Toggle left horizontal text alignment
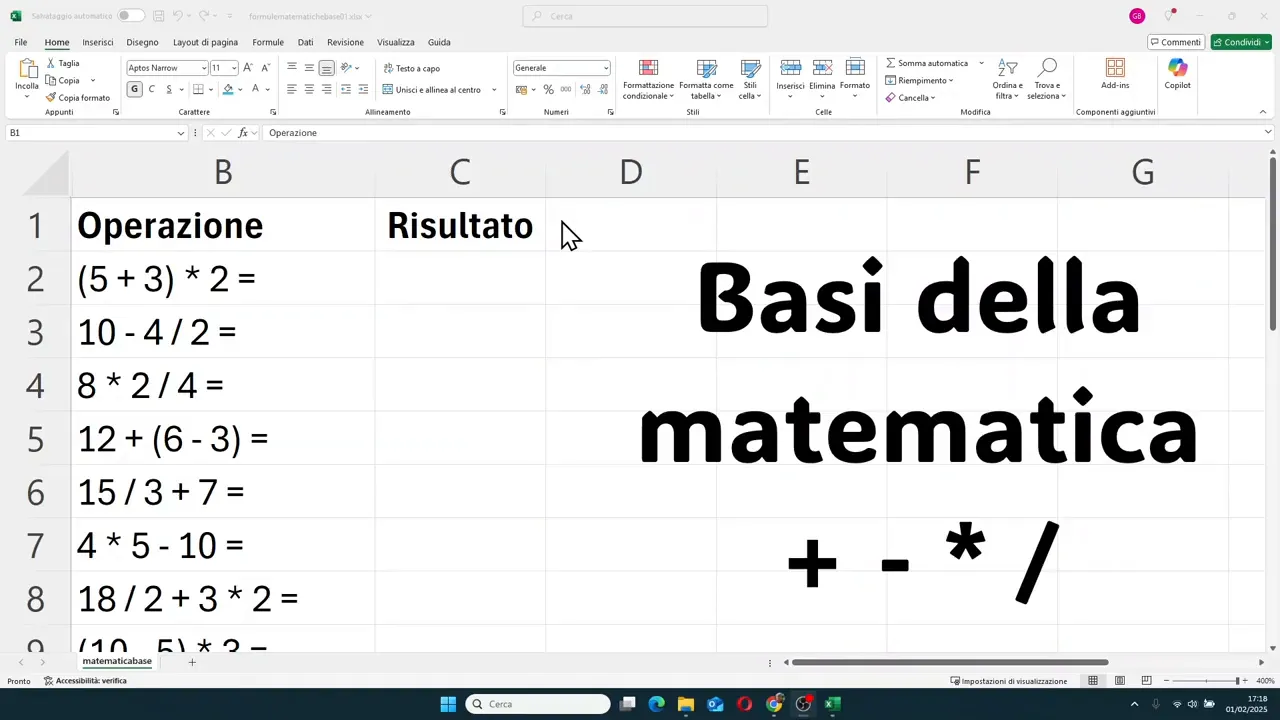The width and height of the screenshot is (1280, 720). [x=292, y=89]
